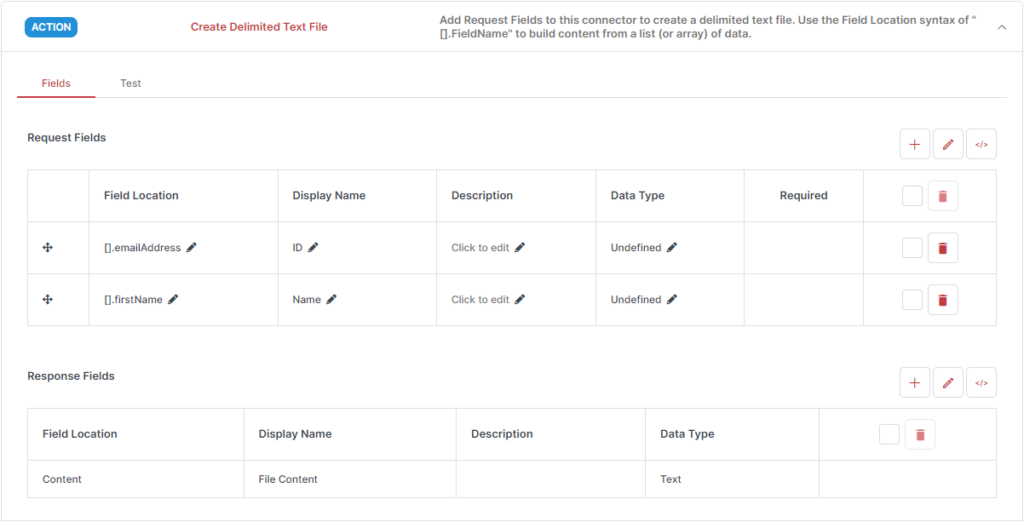This screenshot has width=1024, height=522.
Task: Edit the Undefined data type for emailAddress
Action: tap(672, 248)
